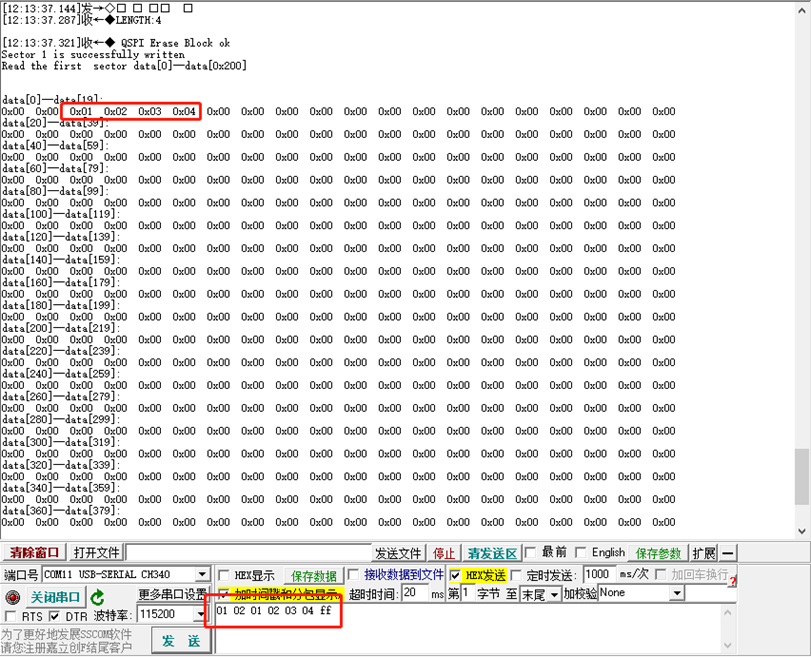Click the send area scroll down arrow

[727, 645]
